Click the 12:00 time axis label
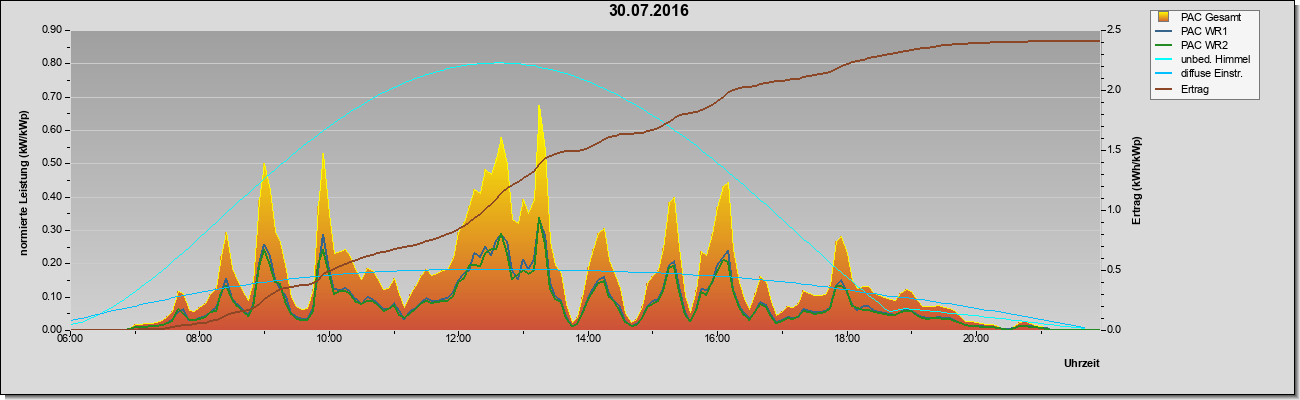Screen dimensions: 1300x400 [458, 340]
